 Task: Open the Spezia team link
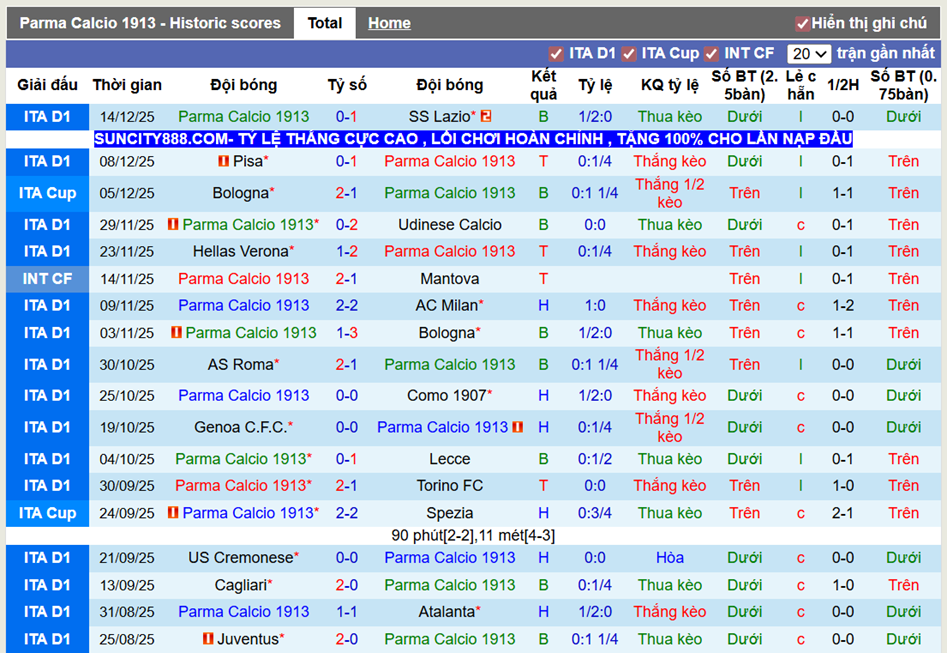[x=450, y=513]
